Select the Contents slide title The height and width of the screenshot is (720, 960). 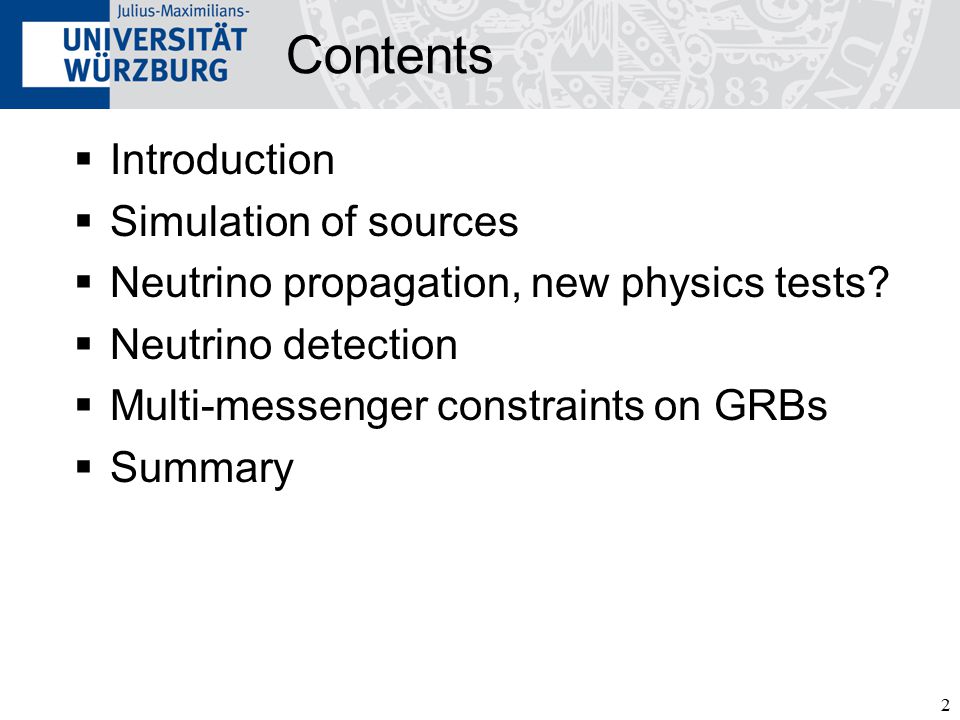tap(389, 55)
